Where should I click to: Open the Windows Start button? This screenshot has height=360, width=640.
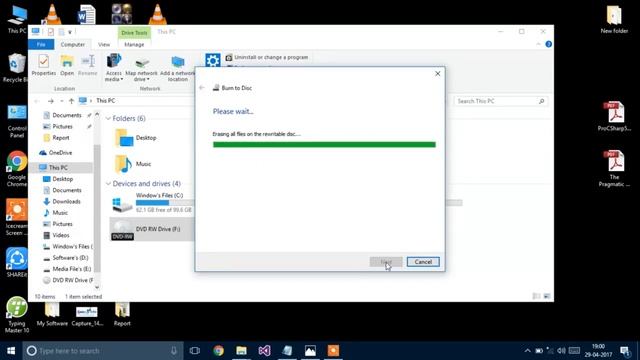11,351
